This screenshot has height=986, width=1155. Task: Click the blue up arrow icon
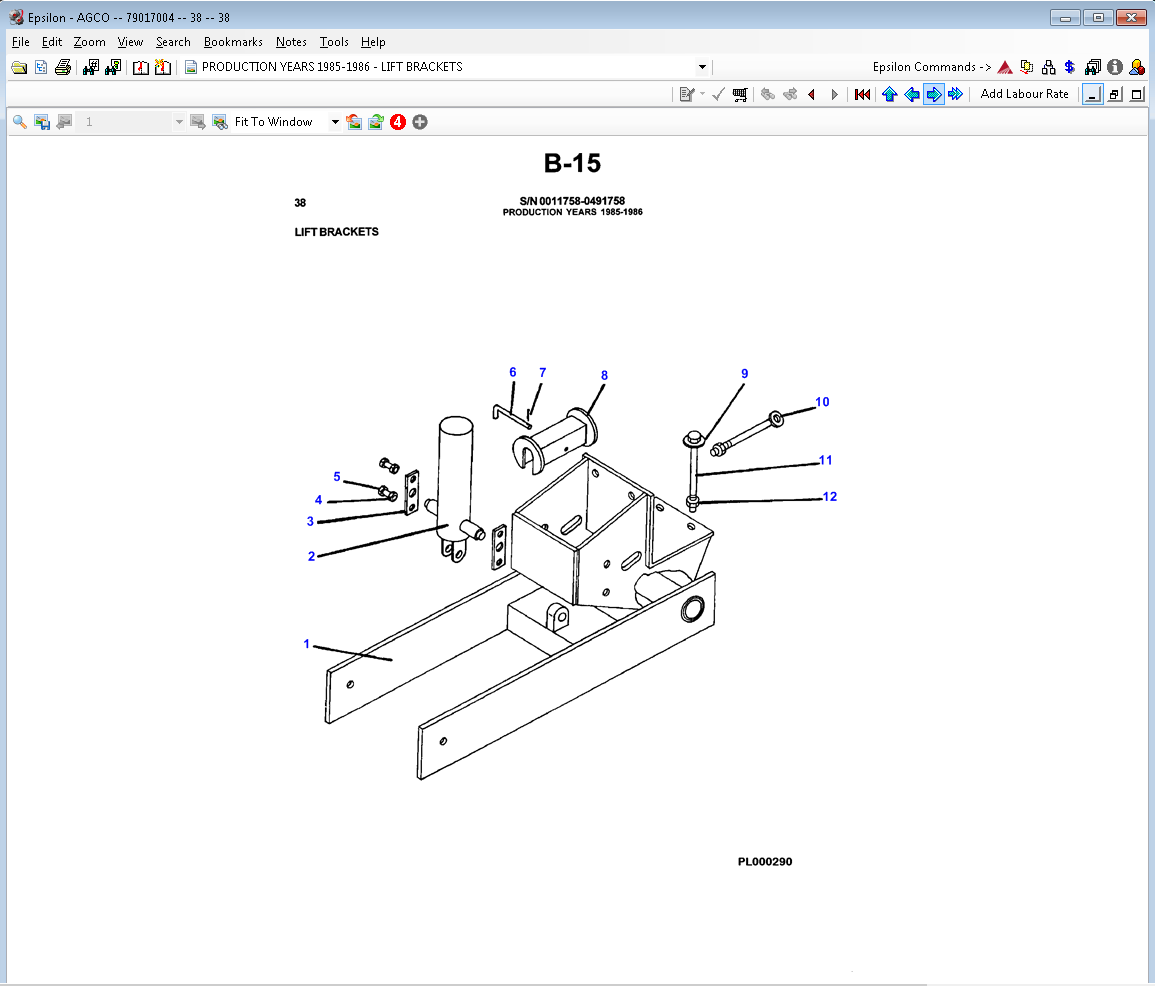pyautogui.click(x=889, y=94)
